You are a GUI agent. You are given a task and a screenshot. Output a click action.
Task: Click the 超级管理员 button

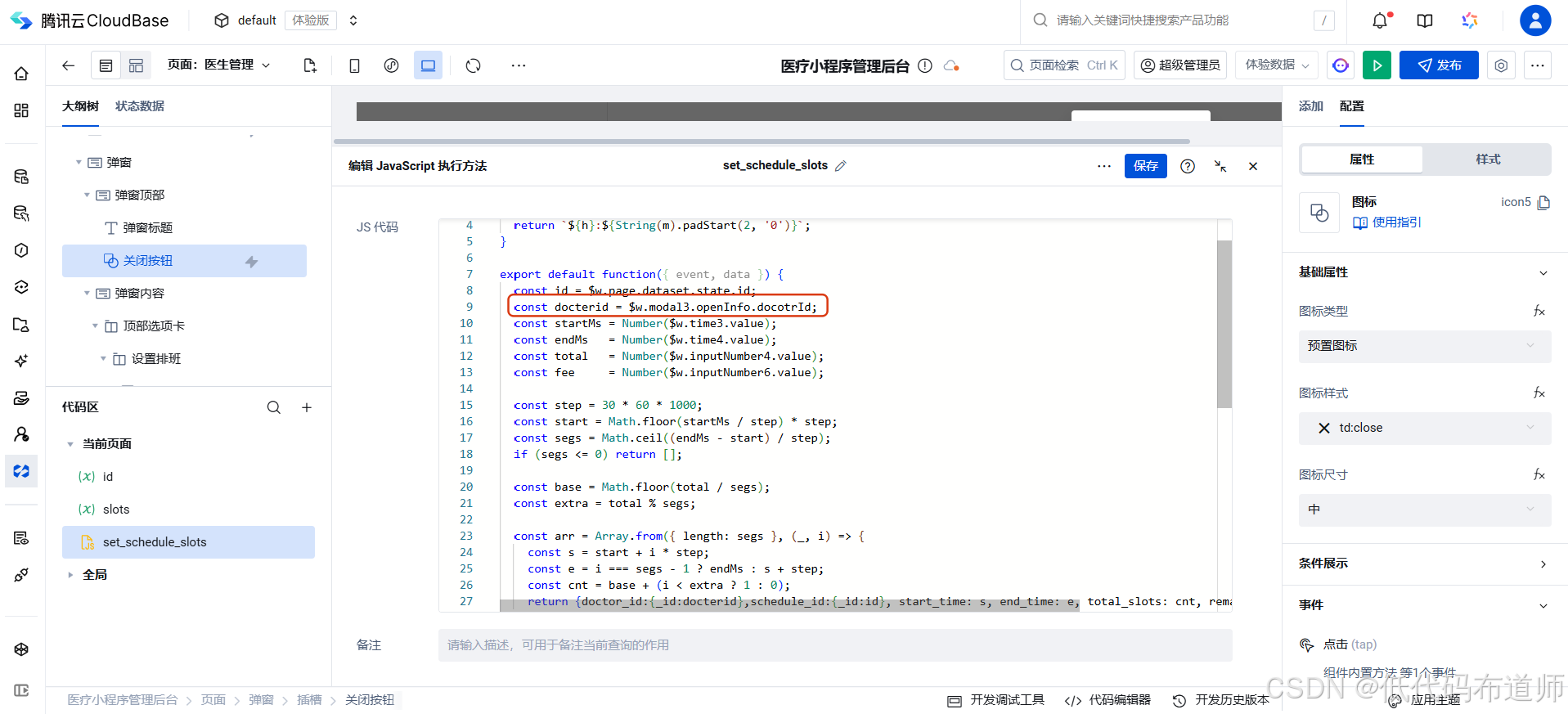(x=1180, y=65)
